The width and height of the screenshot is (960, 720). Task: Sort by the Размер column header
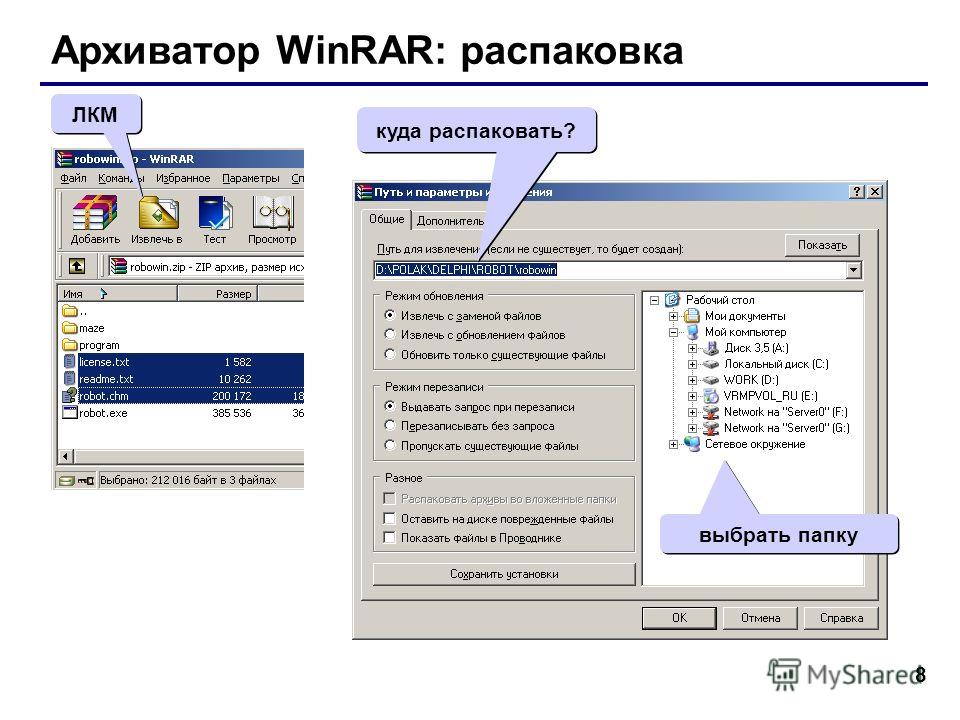coord(217,294)
